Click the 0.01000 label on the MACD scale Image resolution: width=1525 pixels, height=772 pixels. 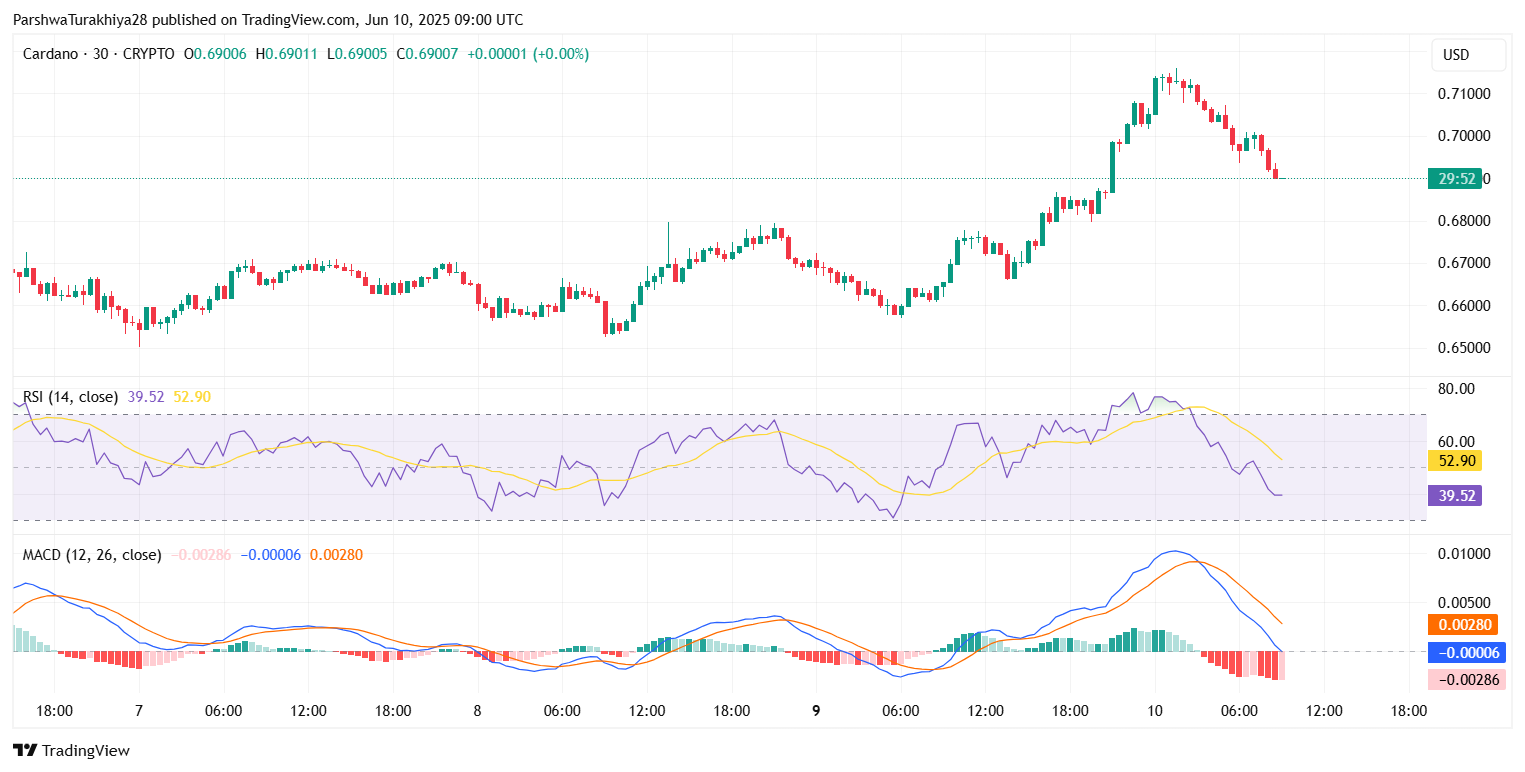(1463, 554)
